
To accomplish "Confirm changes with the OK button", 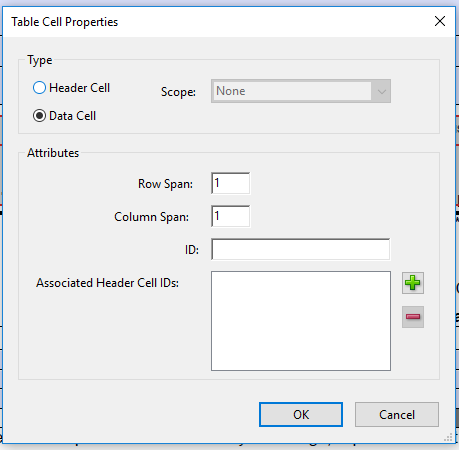I will [x=301, y=415].
